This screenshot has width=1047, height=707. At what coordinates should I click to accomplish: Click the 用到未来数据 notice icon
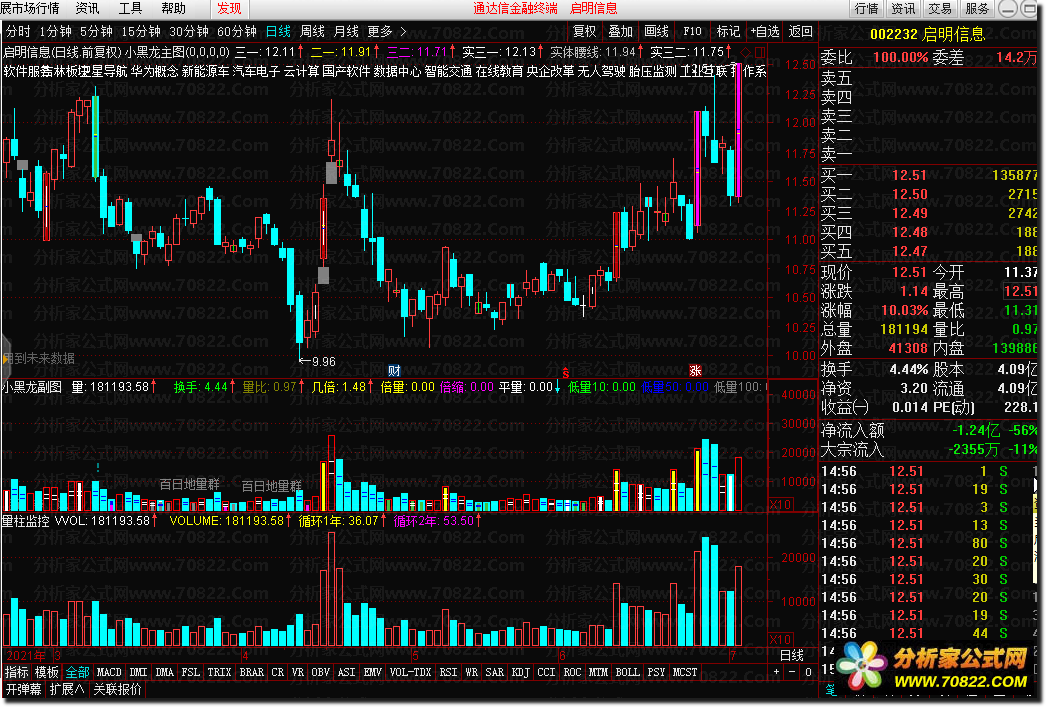tap(5, 359)
